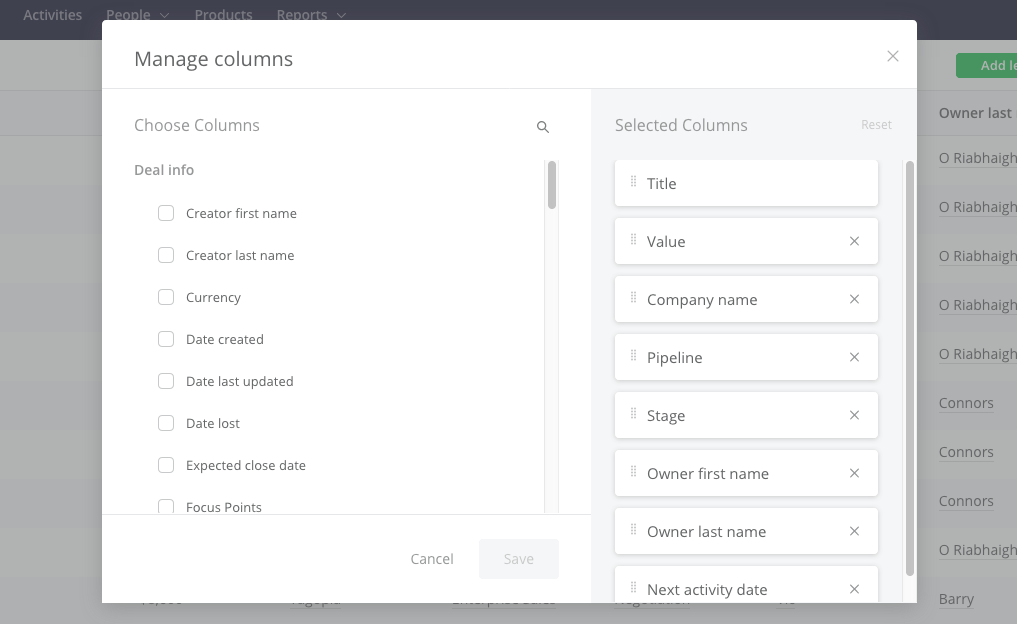1017x624 pixels.
Task: Go to the Activities menu
Action: coord(53,15)
